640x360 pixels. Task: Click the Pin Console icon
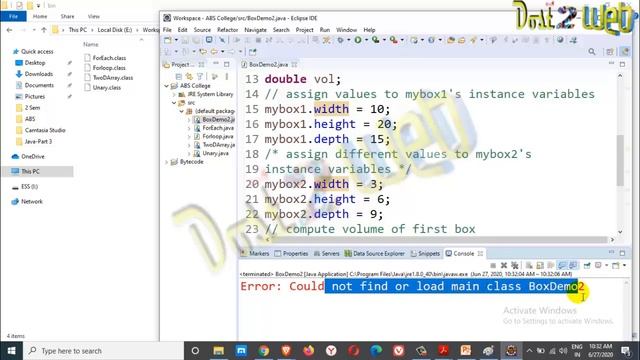point(587,265)
